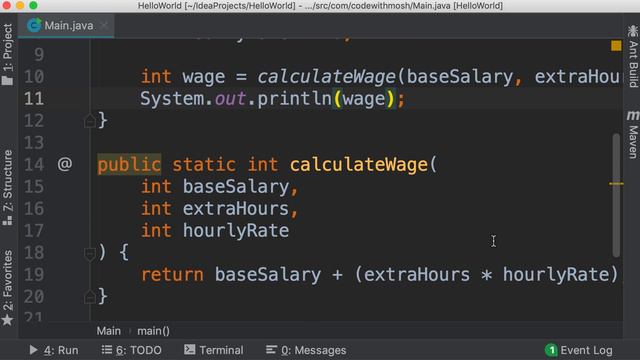
Task: Click the TODO list icon
Action: 107,350
